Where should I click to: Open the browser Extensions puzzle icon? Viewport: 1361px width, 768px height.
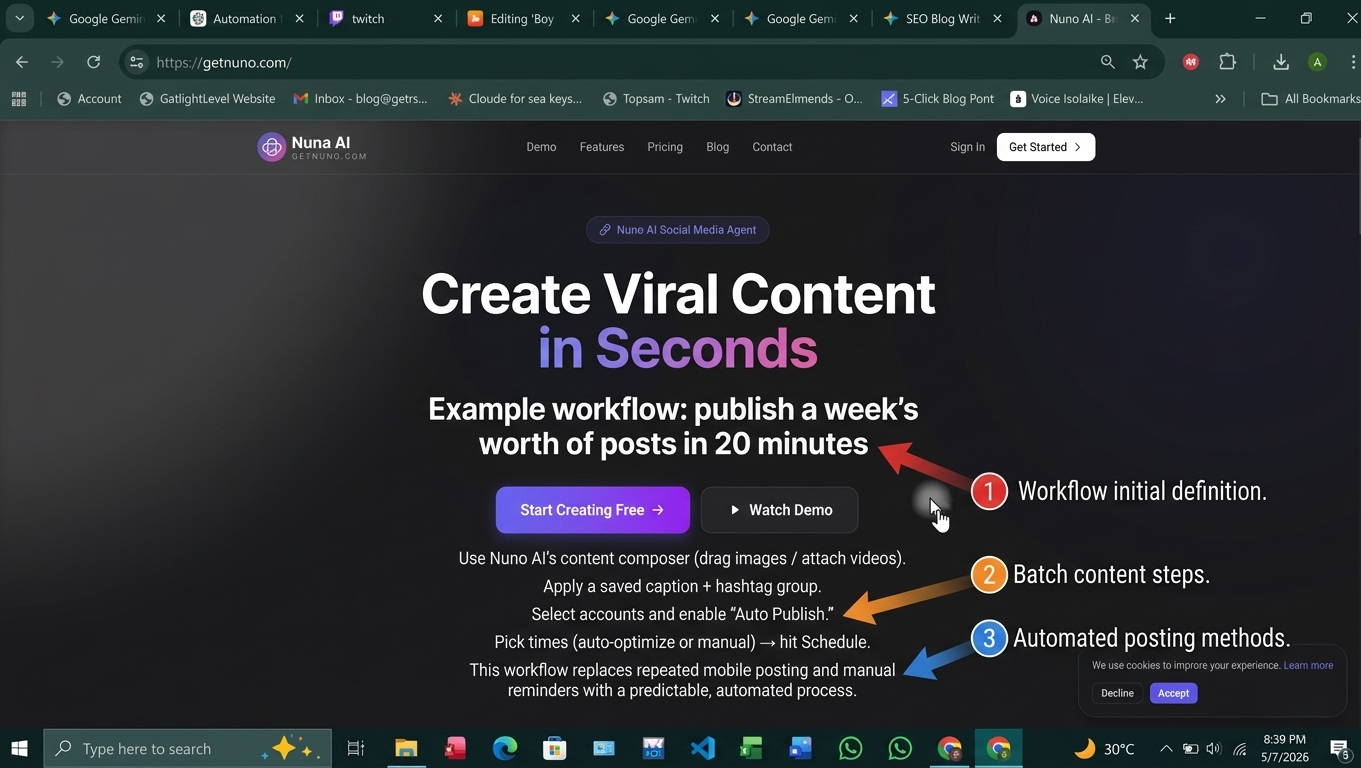1228,62
